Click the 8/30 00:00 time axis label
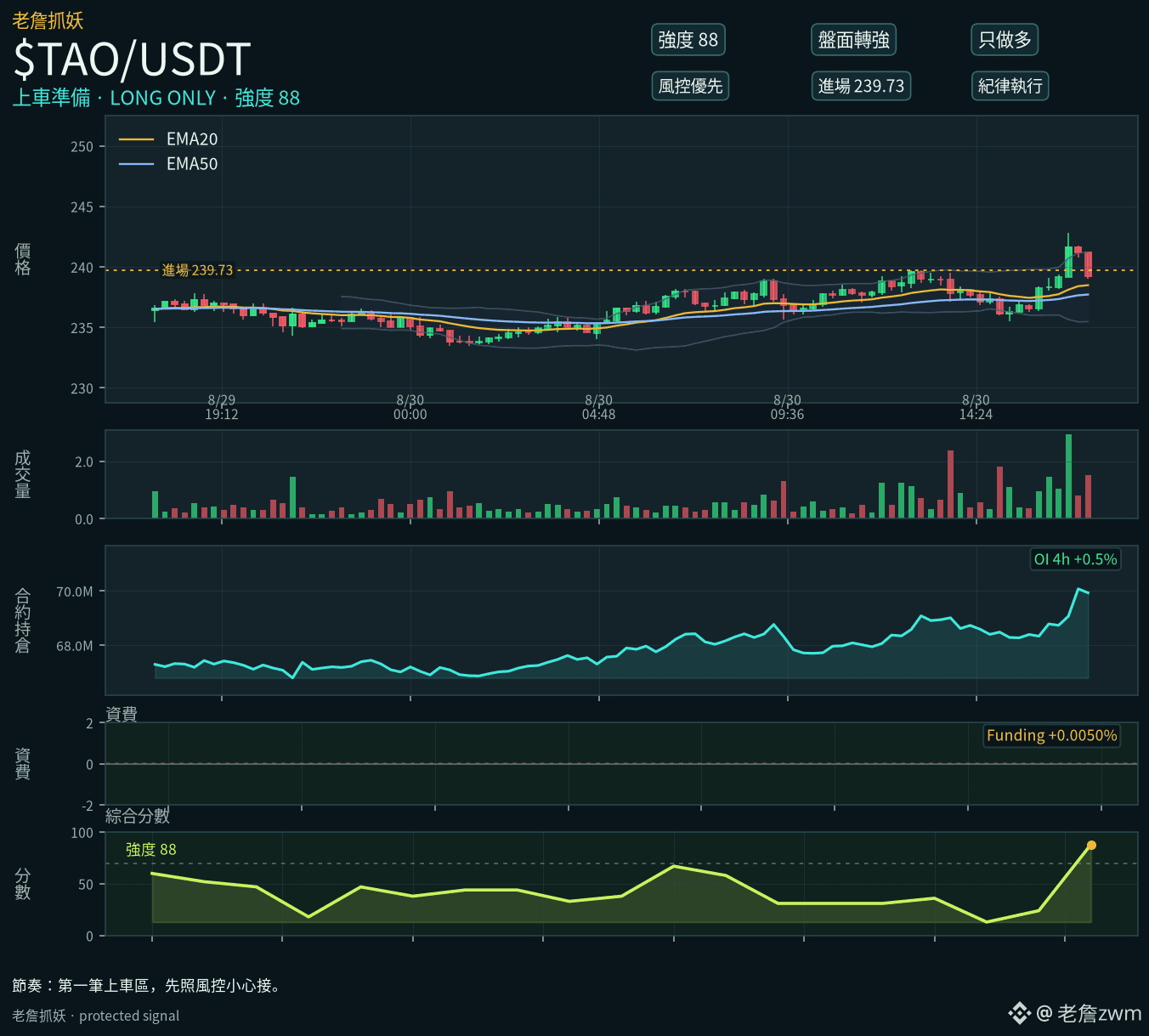1149x1036 pixels. tap(410, 407)
